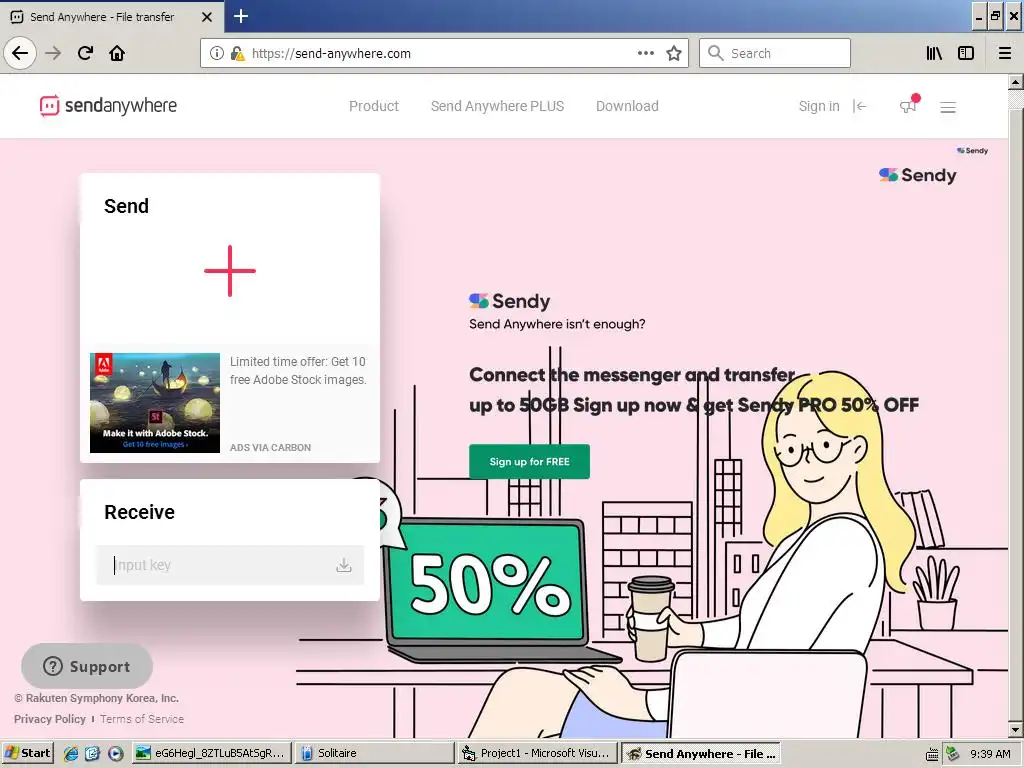Click ADS VIA CARBON label

[x=270, y=447]
